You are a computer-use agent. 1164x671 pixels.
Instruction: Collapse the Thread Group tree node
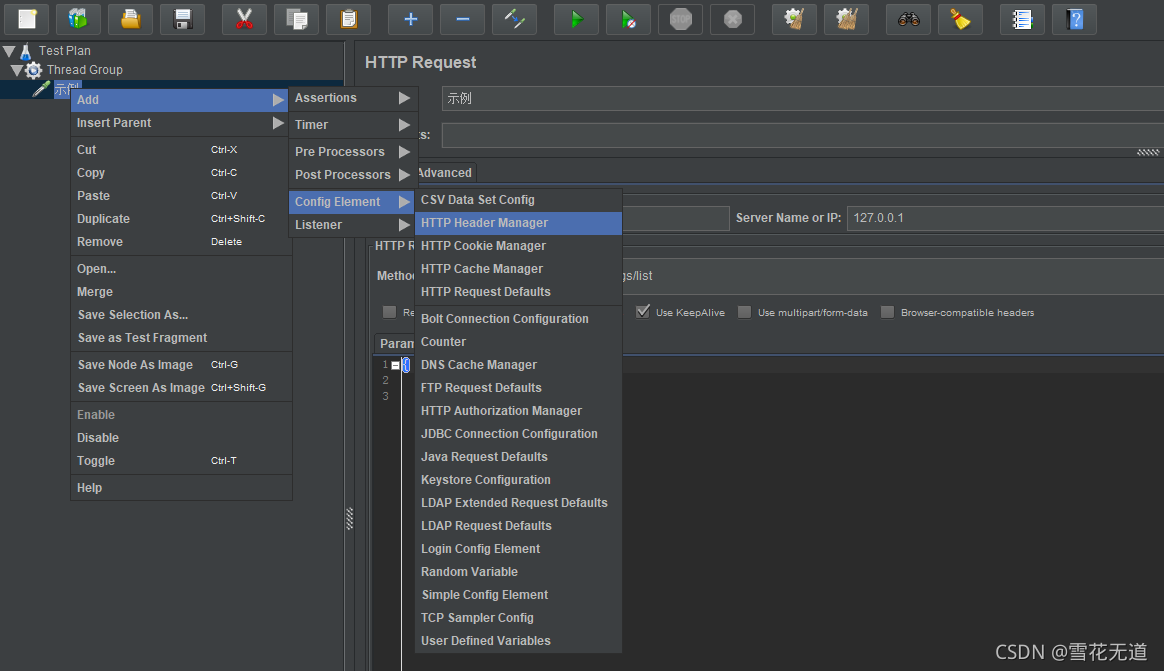point(17,70)
